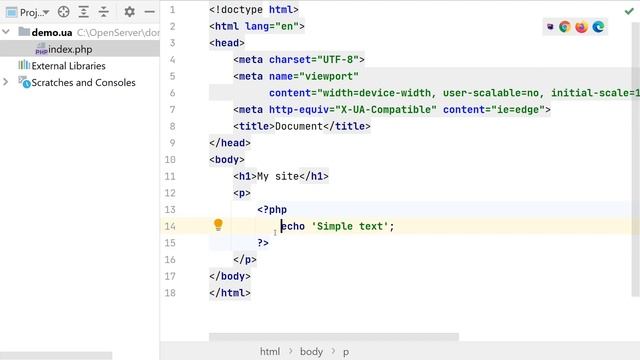This screenshot has height=360, width=640.
Task: Select the Scratches and Consoles item
Action: coord(83,82)
